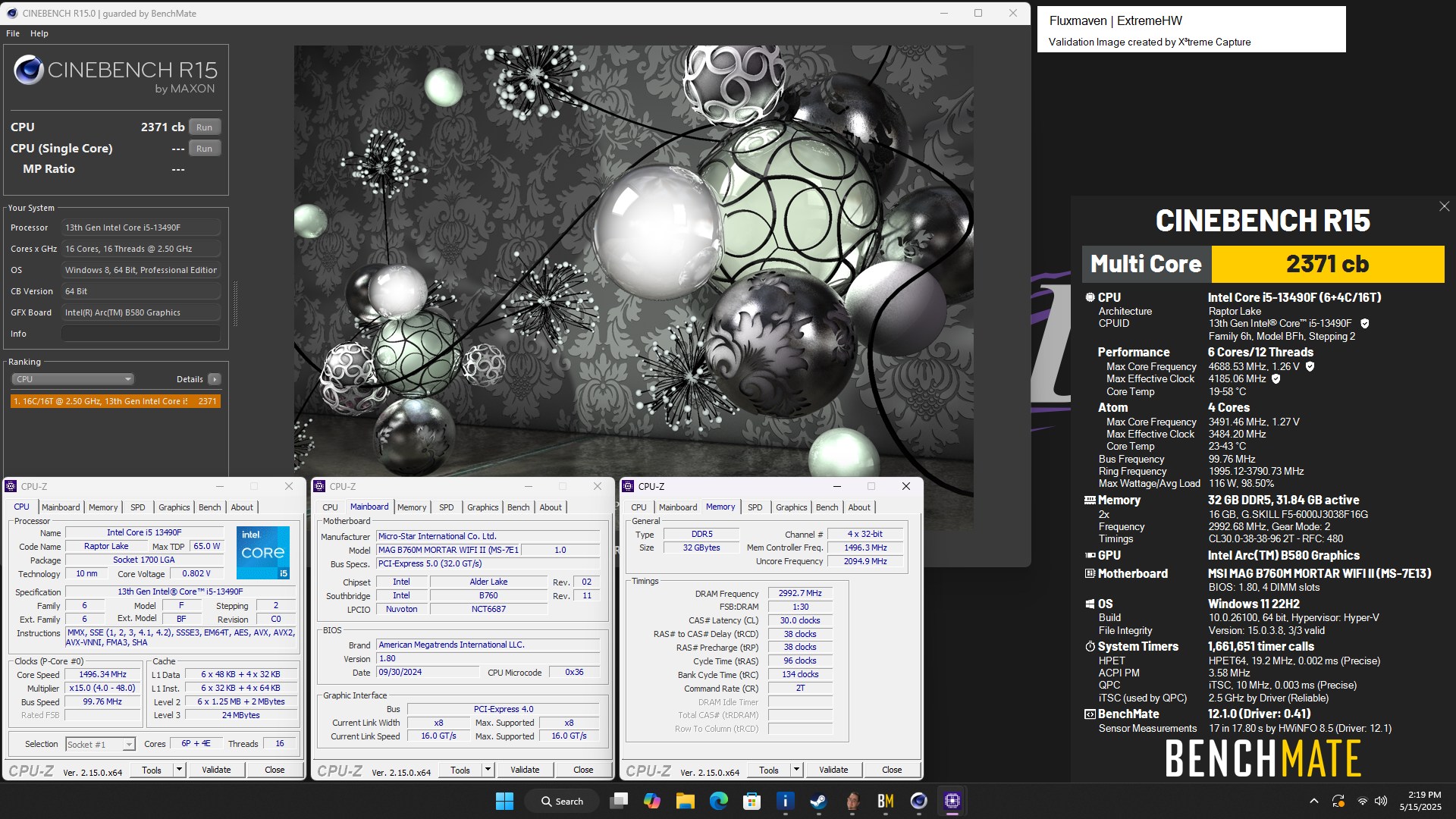
Task: Open Memory tab in Mainboard CPU-Z window
Action: click(x=412, y=507)
